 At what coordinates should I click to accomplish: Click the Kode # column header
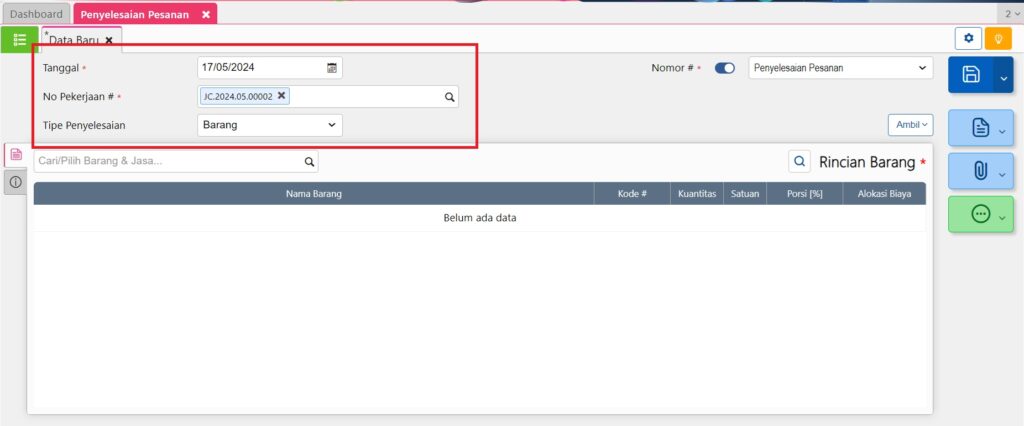632,194
